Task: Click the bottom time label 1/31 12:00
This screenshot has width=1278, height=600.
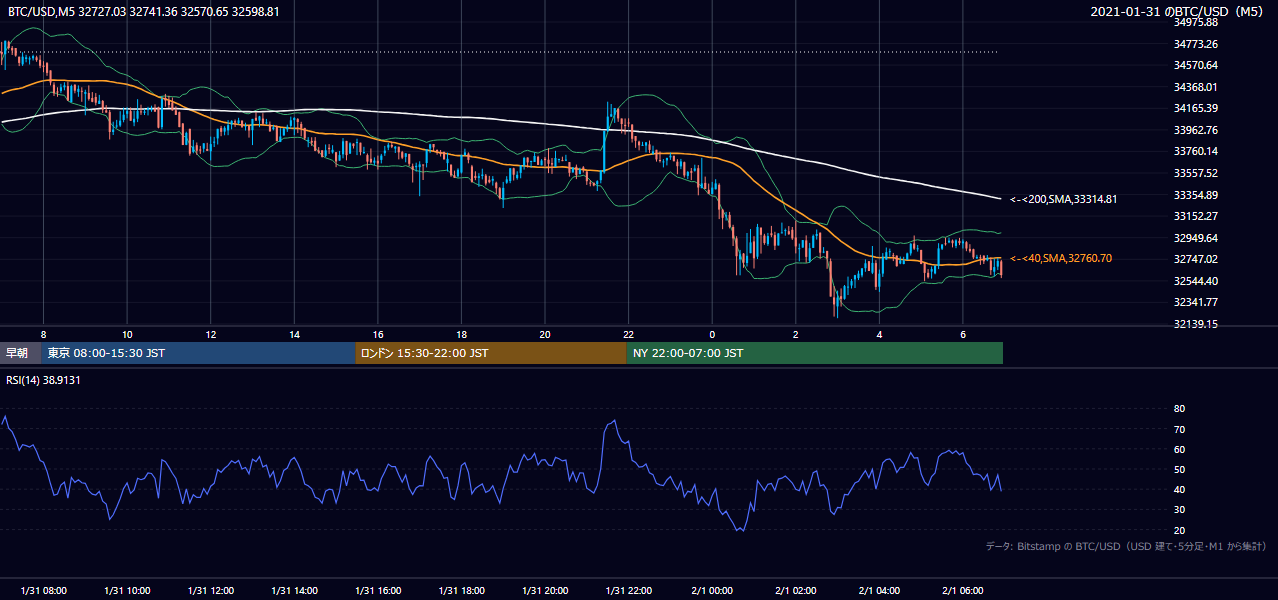Action: coord(210,590)
